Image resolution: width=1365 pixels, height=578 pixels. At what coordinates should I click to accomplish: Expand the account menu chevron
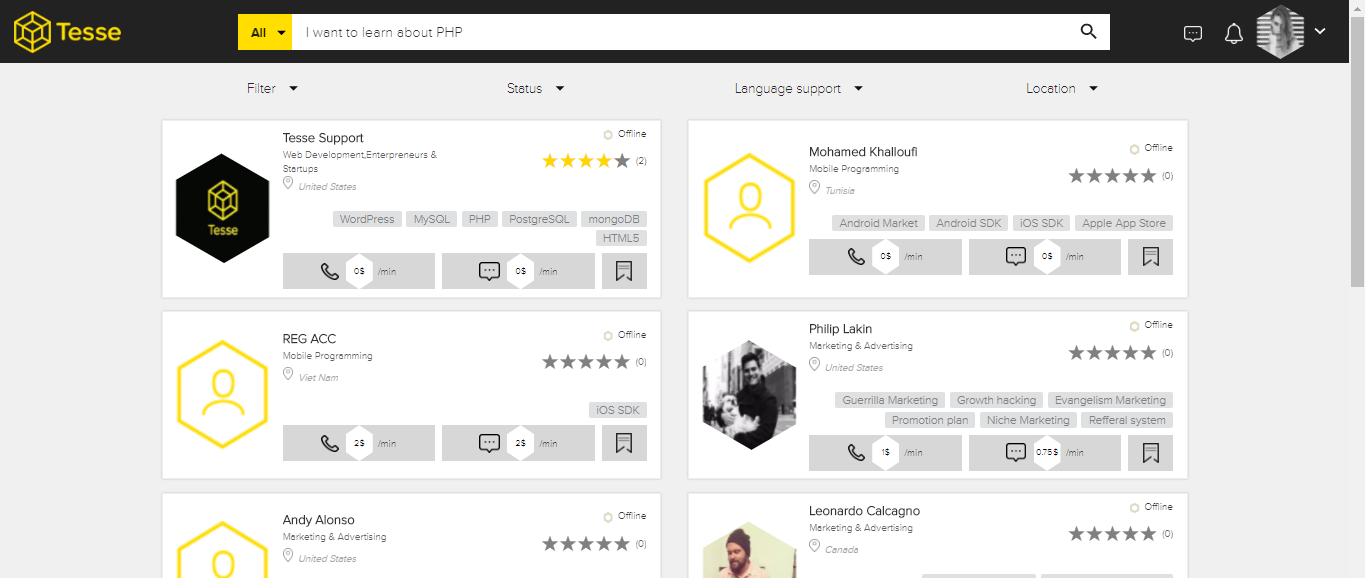pyautogui.click(x=1320, y=31)
